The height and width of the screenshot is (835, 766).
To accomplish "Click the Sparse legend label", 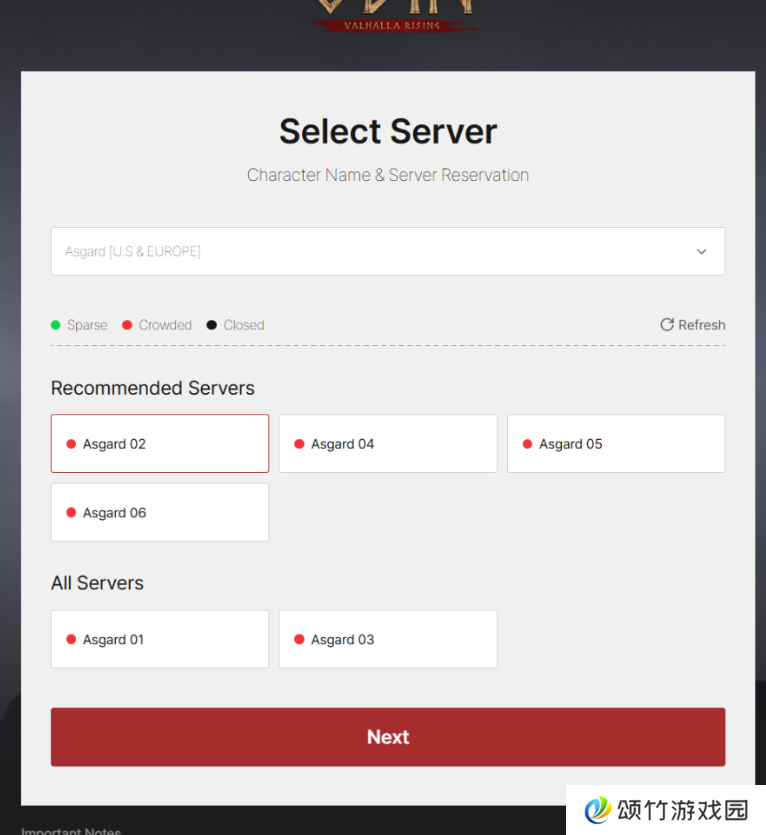I will tap(87, 325).
